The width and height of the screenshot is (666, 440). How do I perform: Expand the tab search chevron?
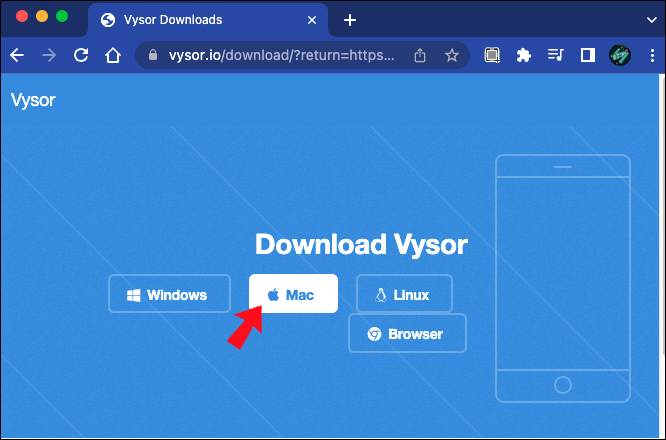click(652, 20)
